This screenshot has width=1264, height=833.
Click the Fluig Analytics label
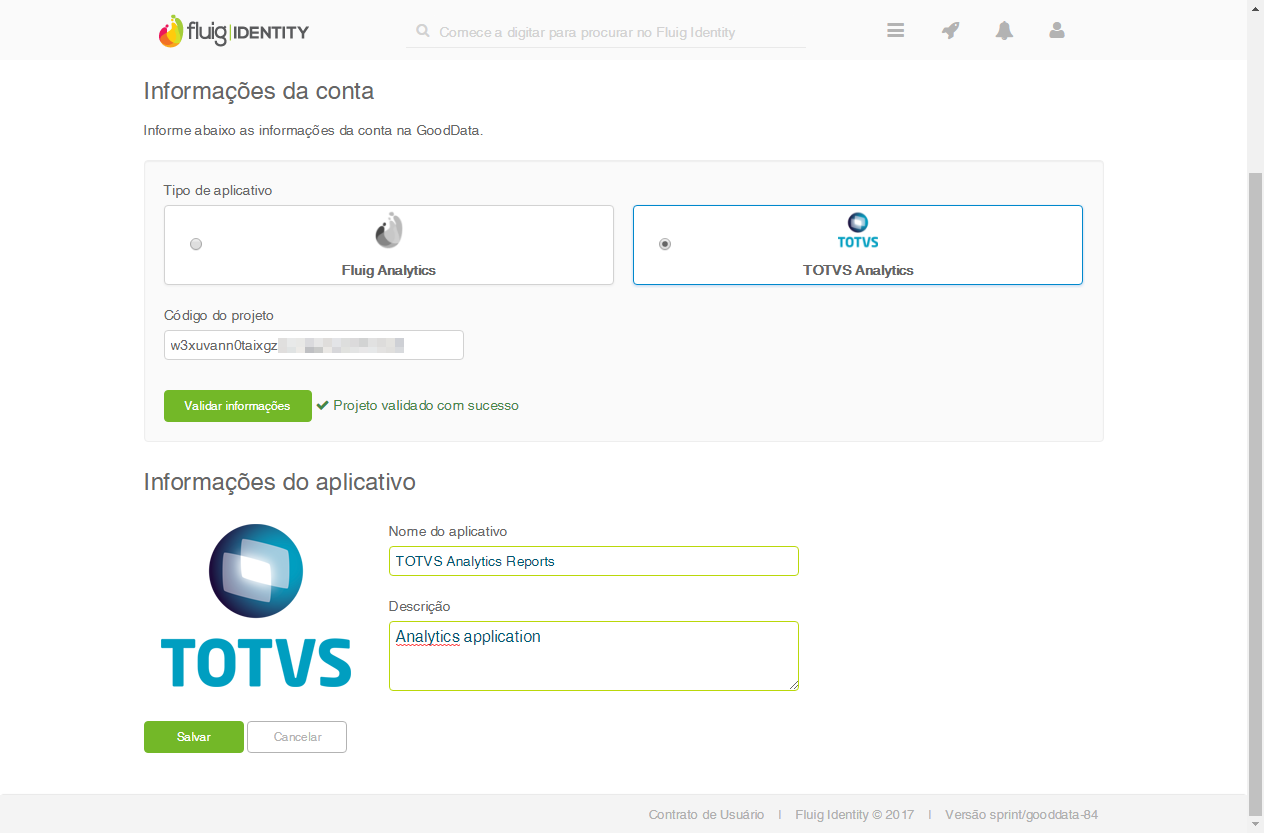389,270
